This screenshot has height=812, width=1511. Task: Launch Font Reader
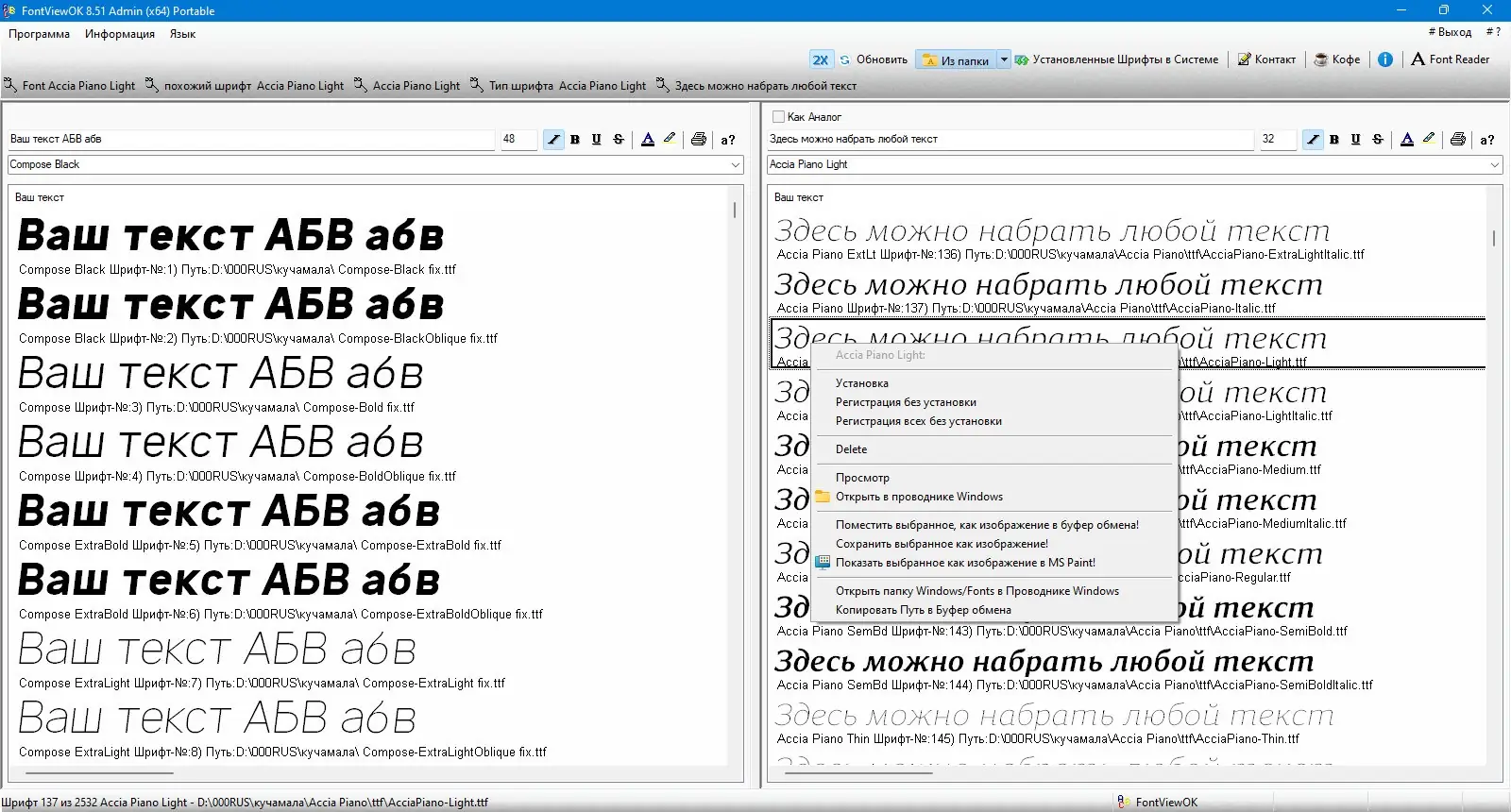click(1451, 59)
